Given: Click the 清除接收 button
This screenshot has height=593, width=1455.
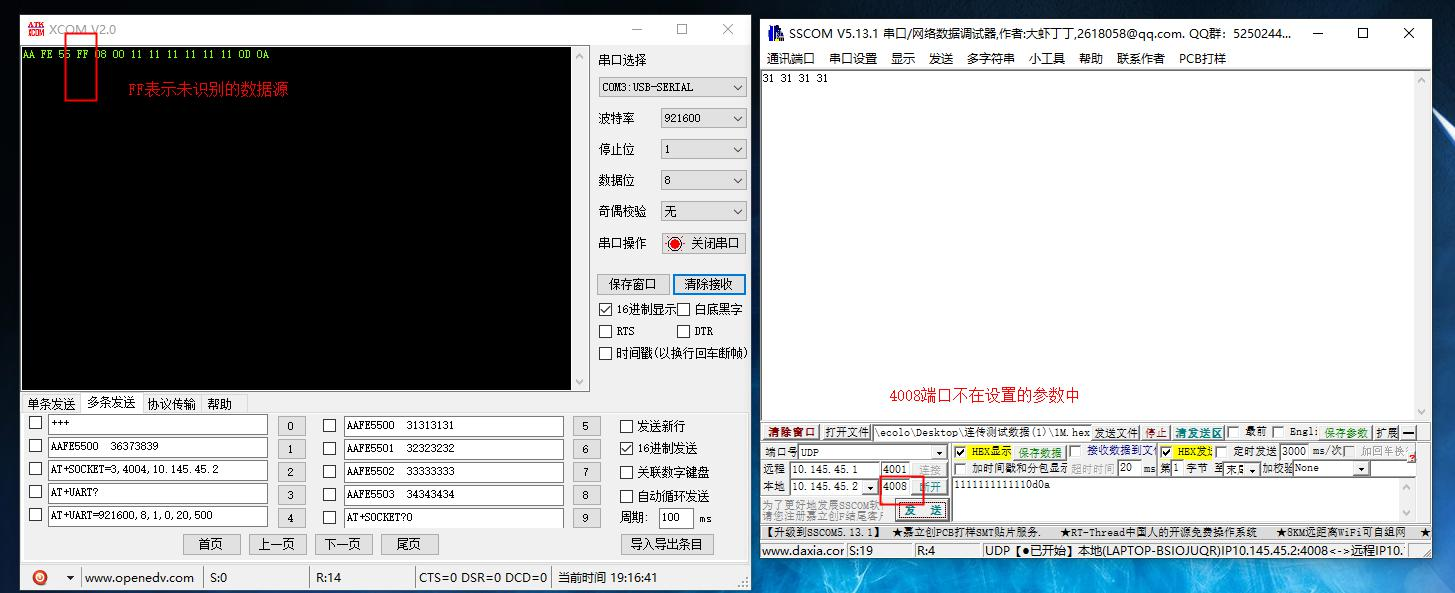Looking at the screenshot, I should point(708,284).
